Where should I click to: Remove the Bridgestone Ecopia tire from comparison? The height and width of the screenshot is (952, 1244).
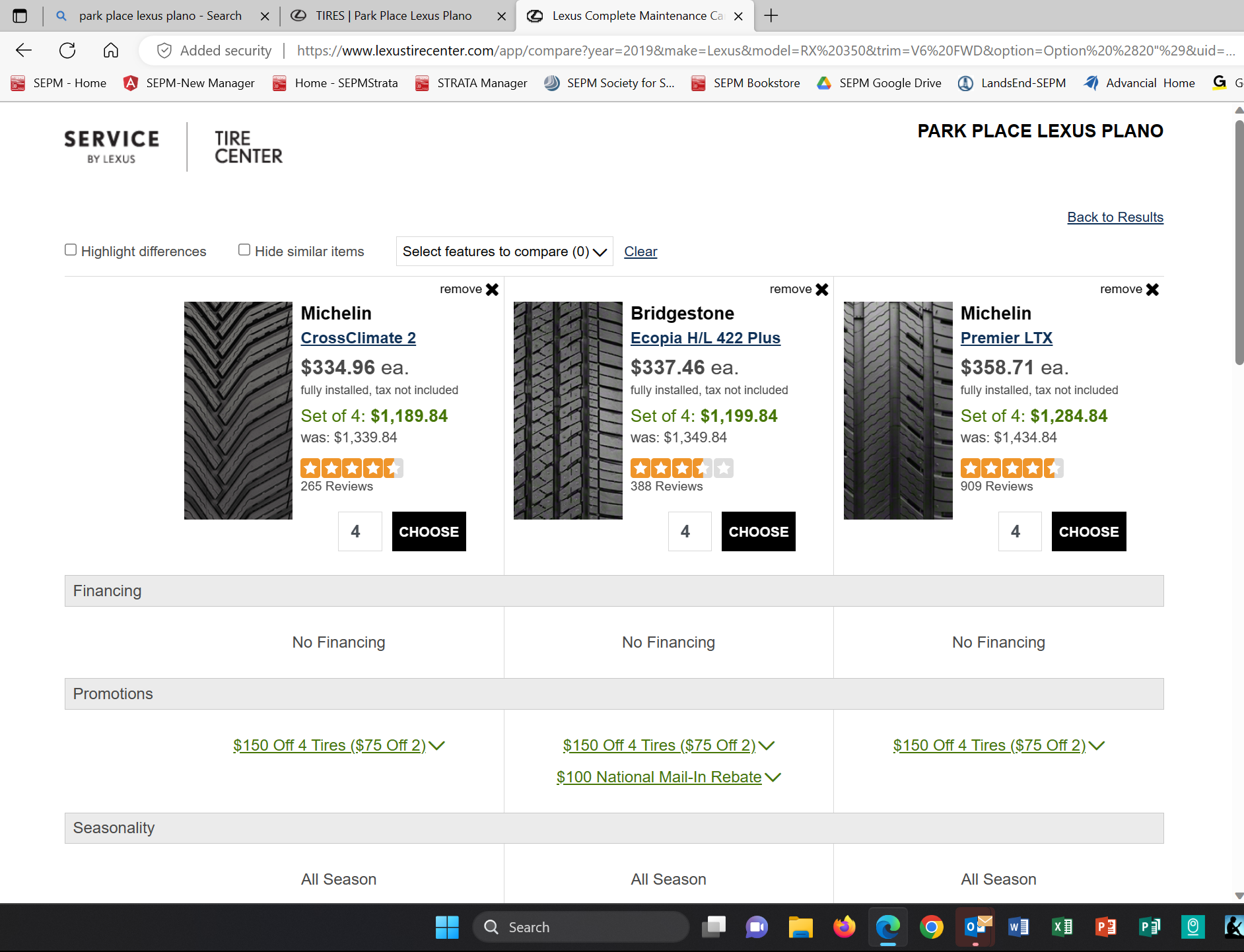click(799, 289)
